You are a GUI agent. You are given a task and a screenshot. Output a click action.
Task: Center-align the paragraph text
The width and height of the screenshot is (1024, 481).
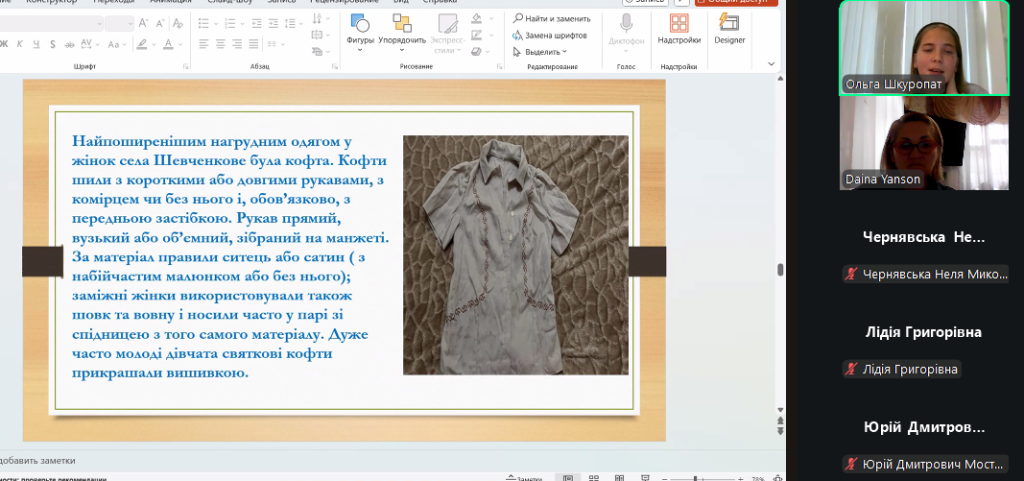coord(220,43)
